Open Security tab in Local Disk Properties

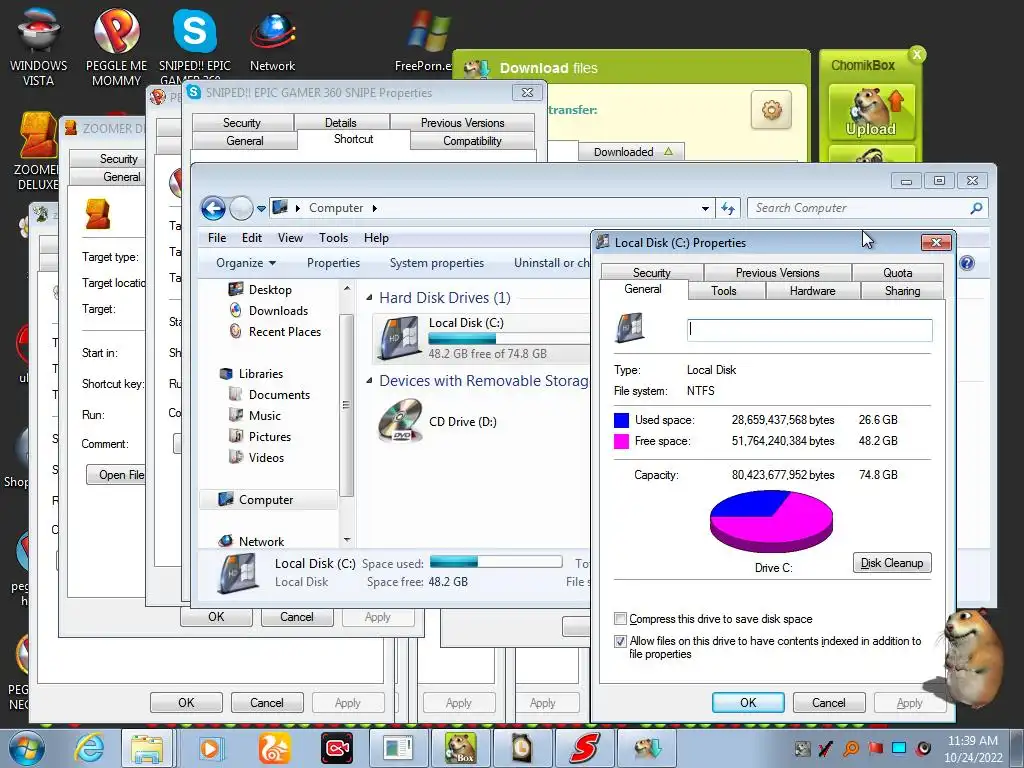click(651, 273)
